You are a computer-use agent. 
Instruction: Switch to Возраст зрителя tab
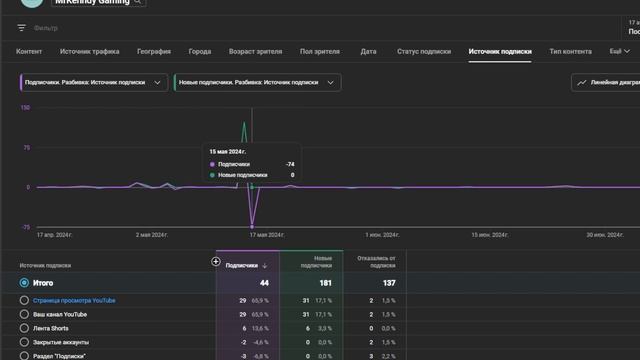(255, 51)
